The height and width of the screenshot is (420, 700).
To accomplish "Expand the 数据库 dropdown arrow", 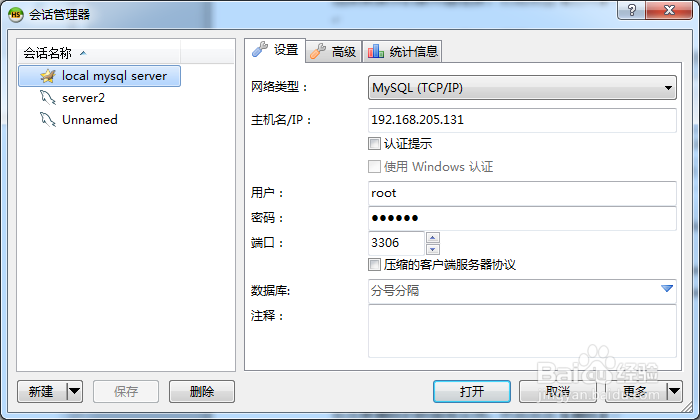I will (667, 289).
